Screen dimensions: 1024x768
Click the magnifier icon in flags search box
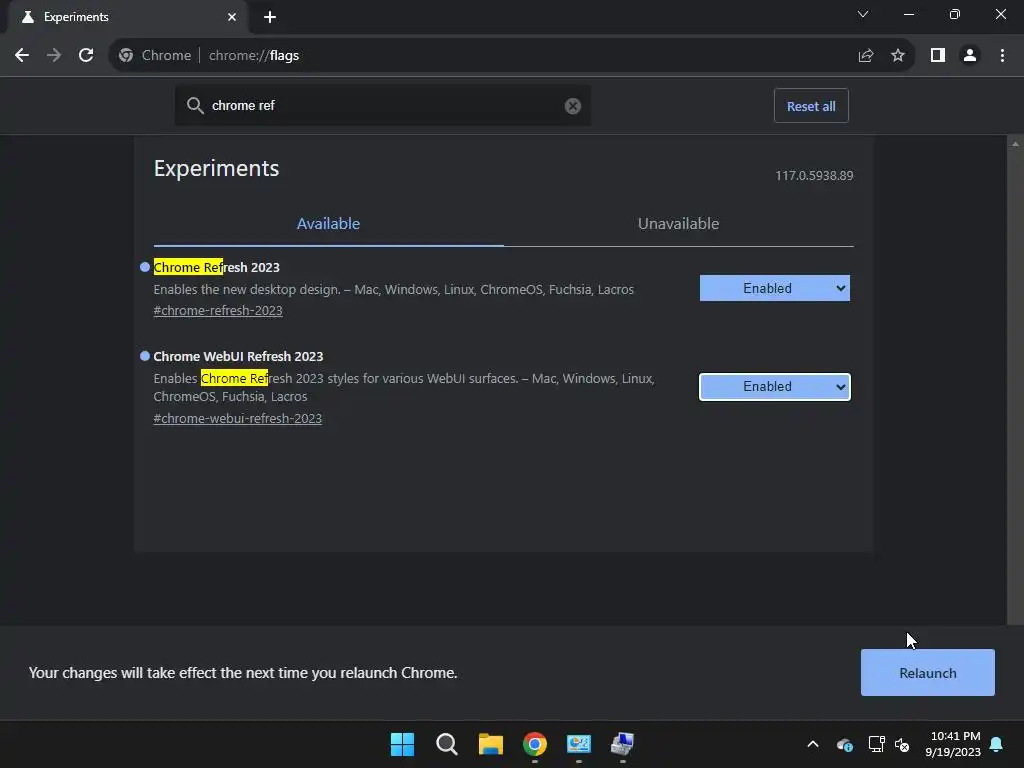coord(195,105)
